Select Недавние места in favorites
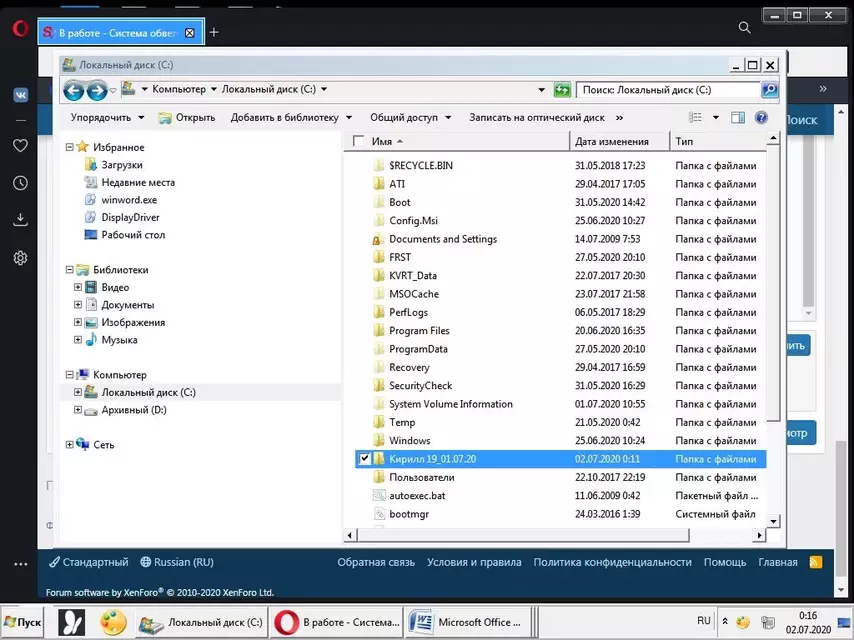The width and height of the screenshot is (854, 640). (x=138, y=182)
